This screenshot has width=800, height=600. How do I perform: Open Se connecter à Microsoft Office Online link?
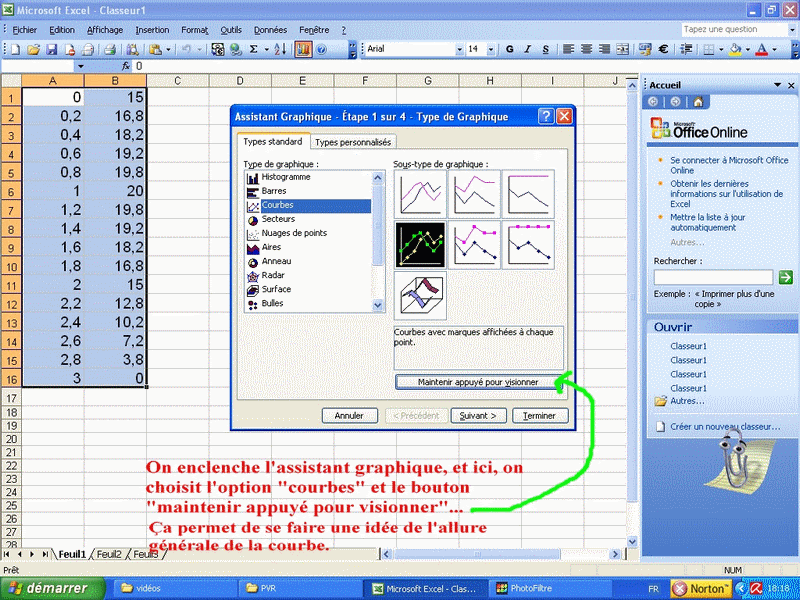729,165
